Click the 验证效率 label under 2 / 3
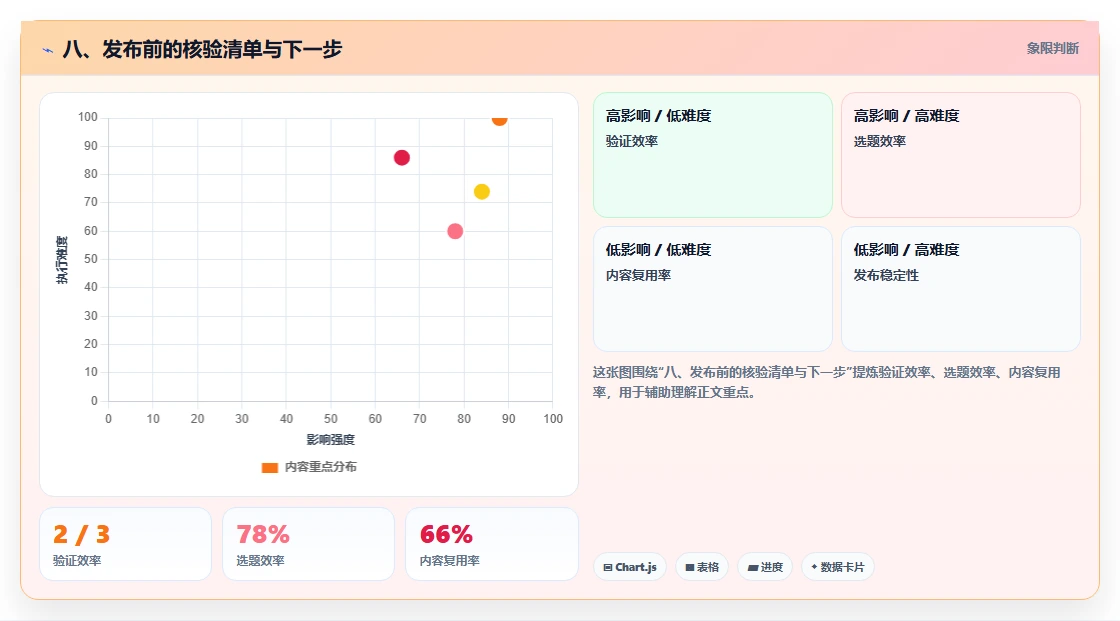The image size is (1120, 621). click(77, 560)
